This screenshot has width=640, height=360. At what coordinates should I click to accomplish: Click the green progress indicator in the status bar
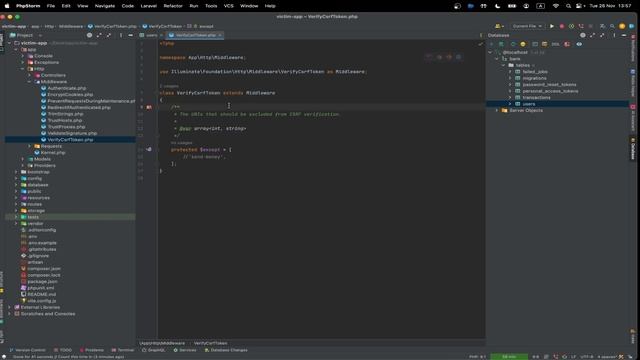click(x=509, y=356)
